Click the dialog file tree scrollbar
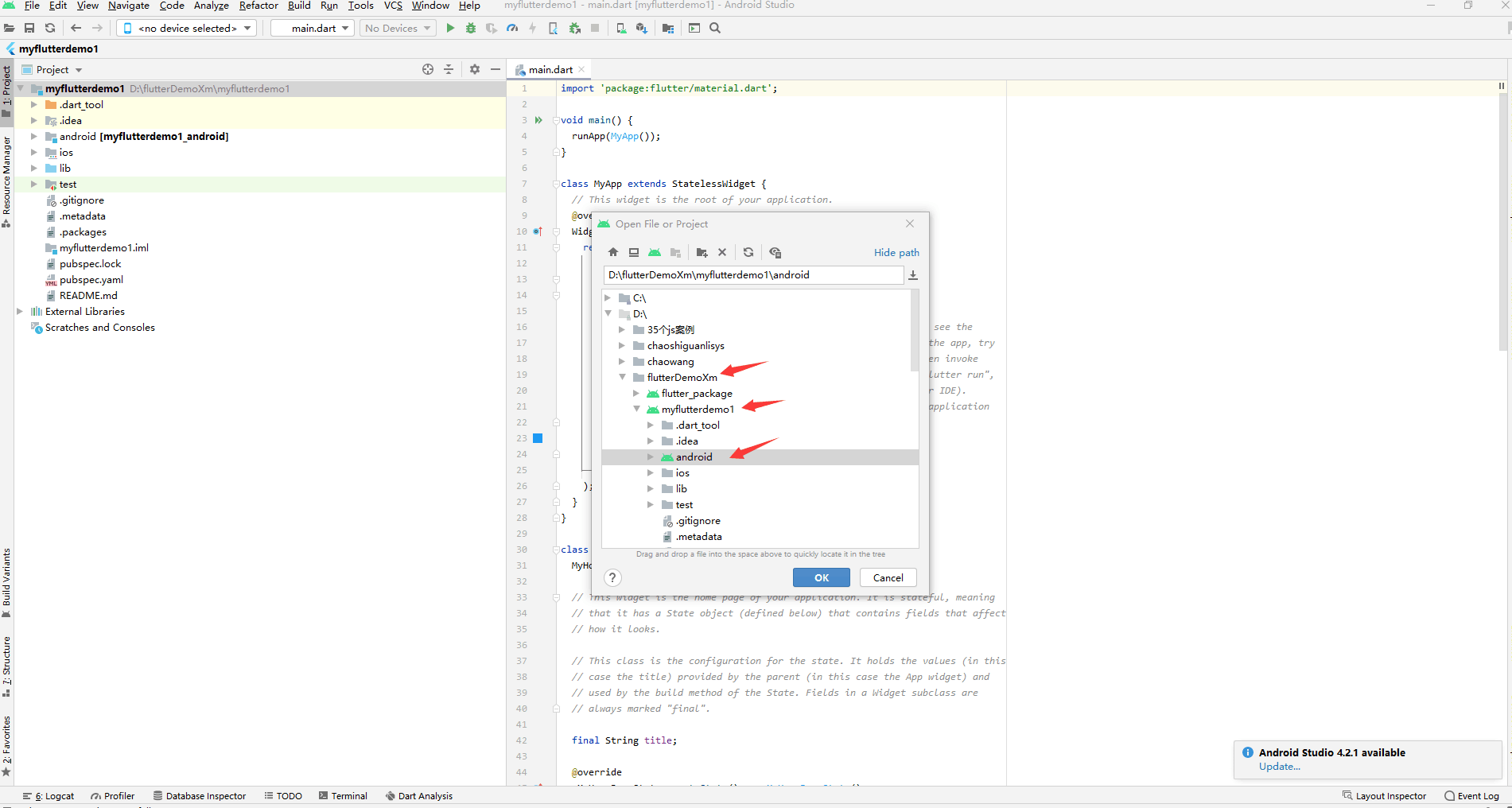Screen dimensions: 1512x808 click(915, 330)
